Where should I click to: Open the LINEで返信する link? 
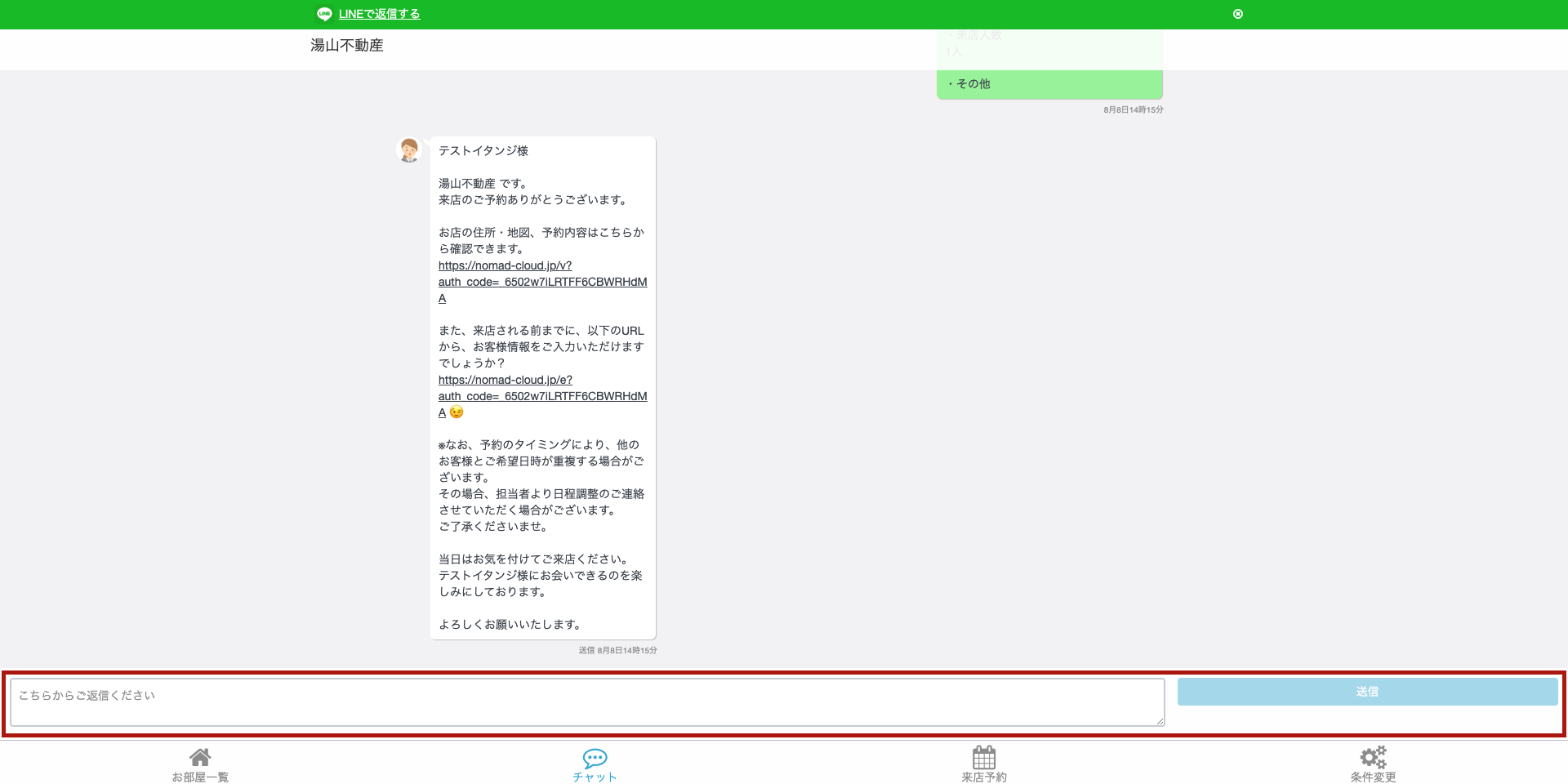379,14
